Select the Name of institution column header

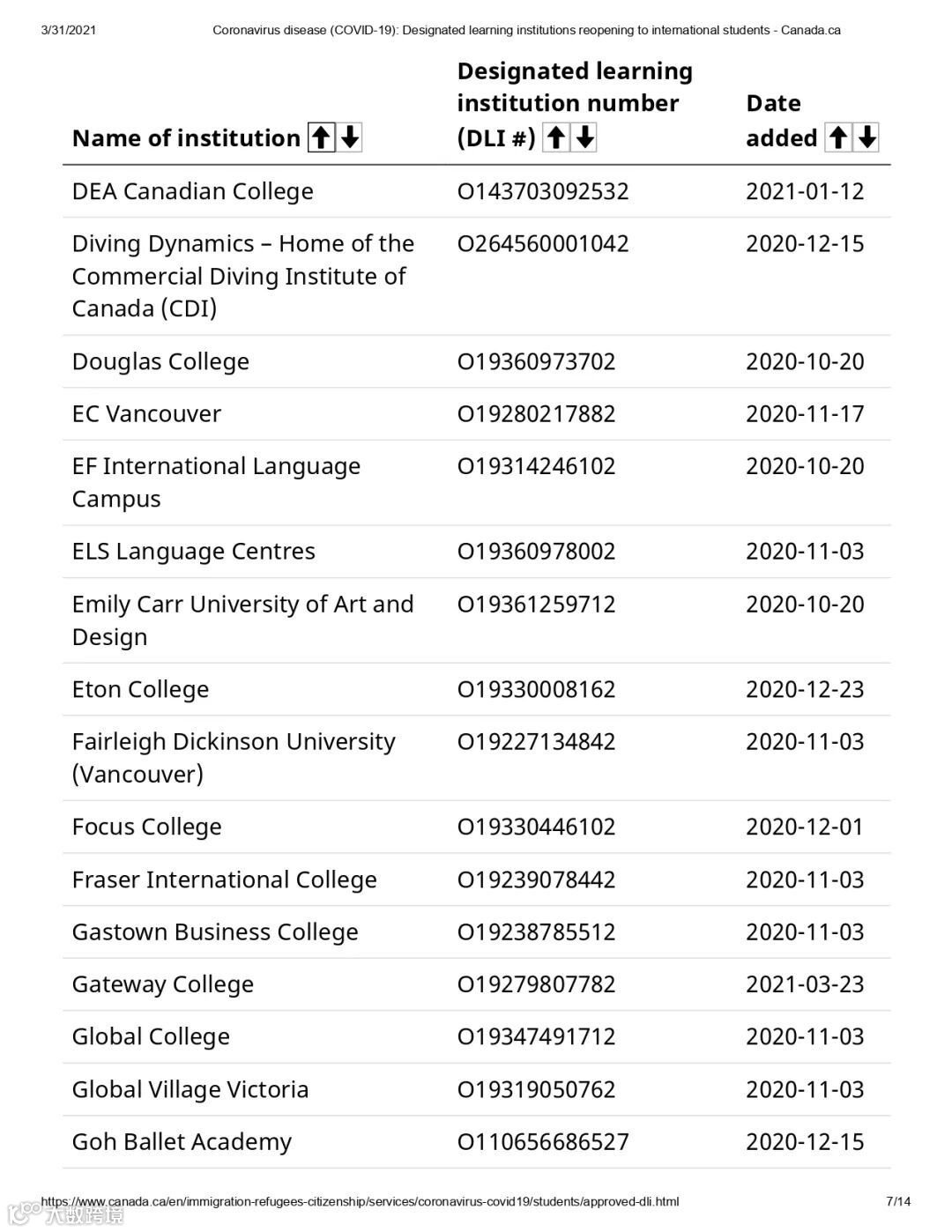pos(186,138)
